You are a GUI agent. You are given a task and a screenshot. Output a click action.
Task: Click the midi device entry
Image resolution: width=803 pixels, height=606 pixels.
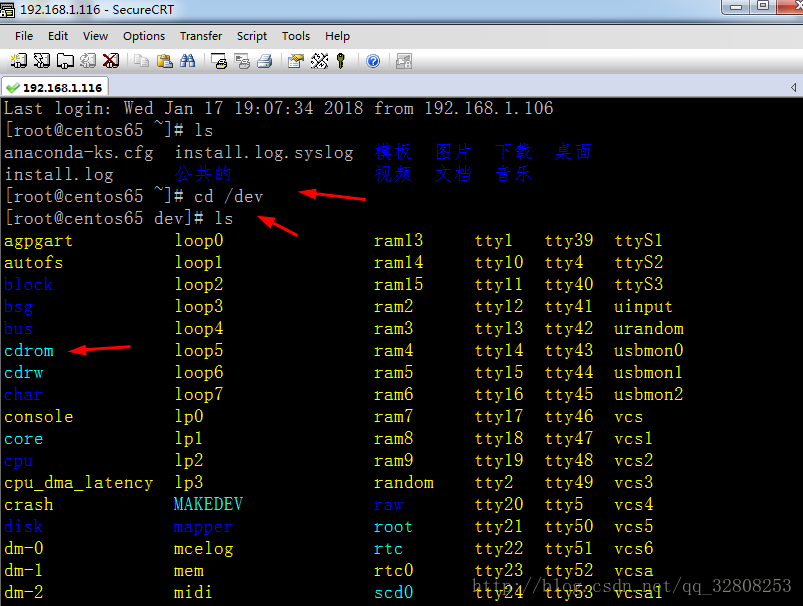pos(193,593)
